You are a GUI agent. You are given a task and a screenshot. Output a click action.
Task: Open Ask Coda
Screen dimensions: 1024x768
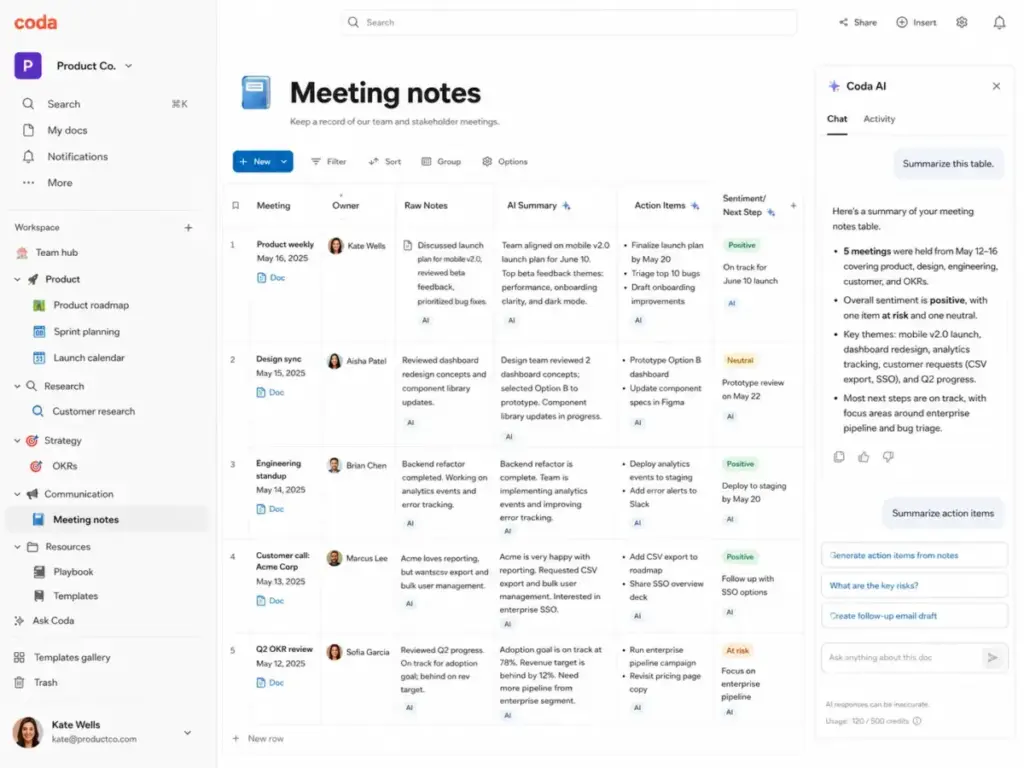[52, 621]
